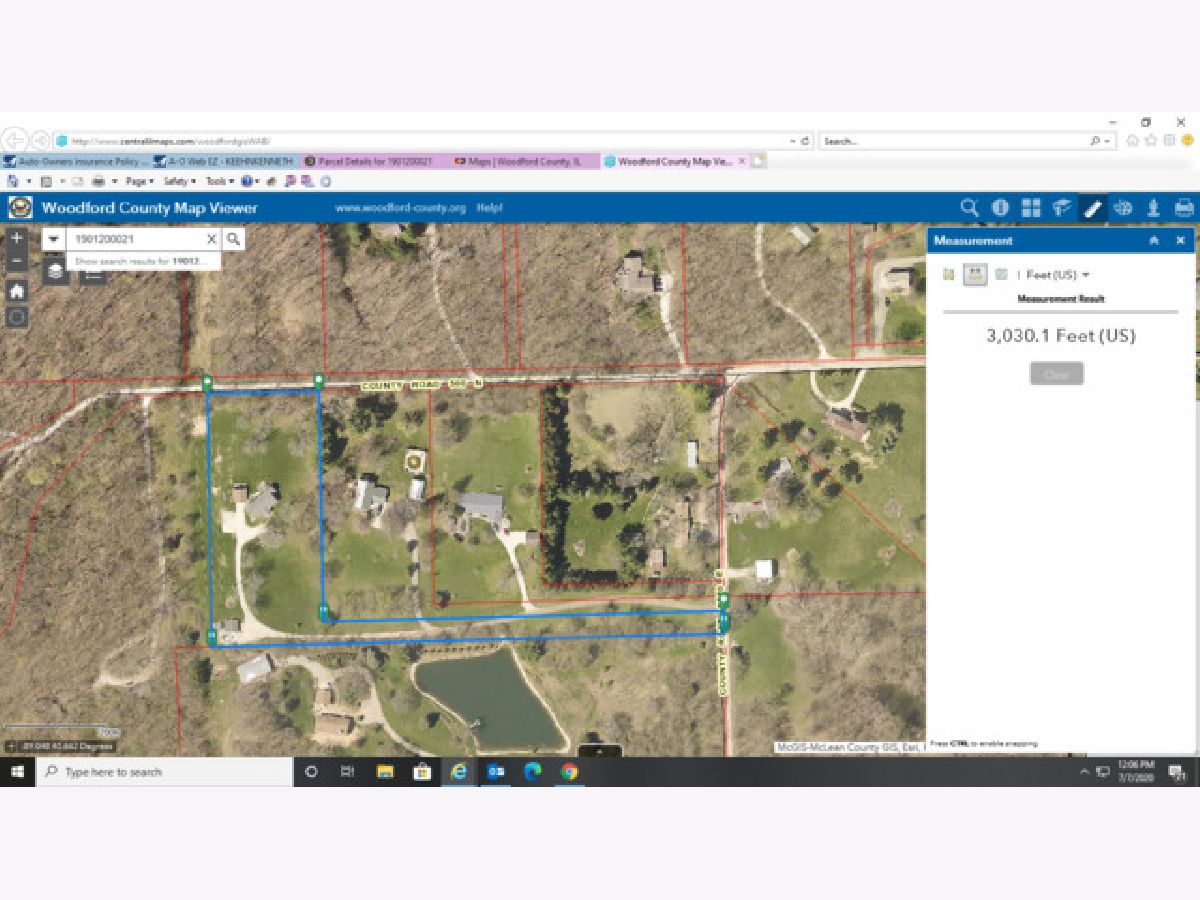The height and width of the screenshot is (900, 1200).
Task: Click the Windows taskbar search box
Action: [x=165, y=772]
